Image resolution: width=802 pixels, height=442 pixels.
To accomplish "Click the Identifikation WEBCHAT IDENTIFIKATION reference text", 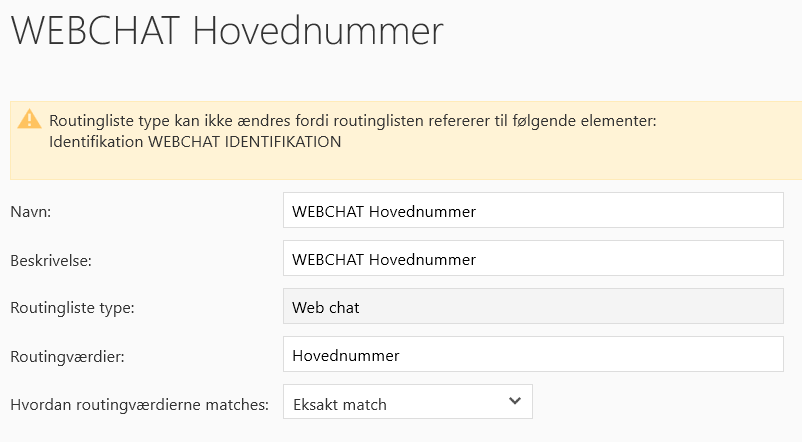I will pos(195,142).
